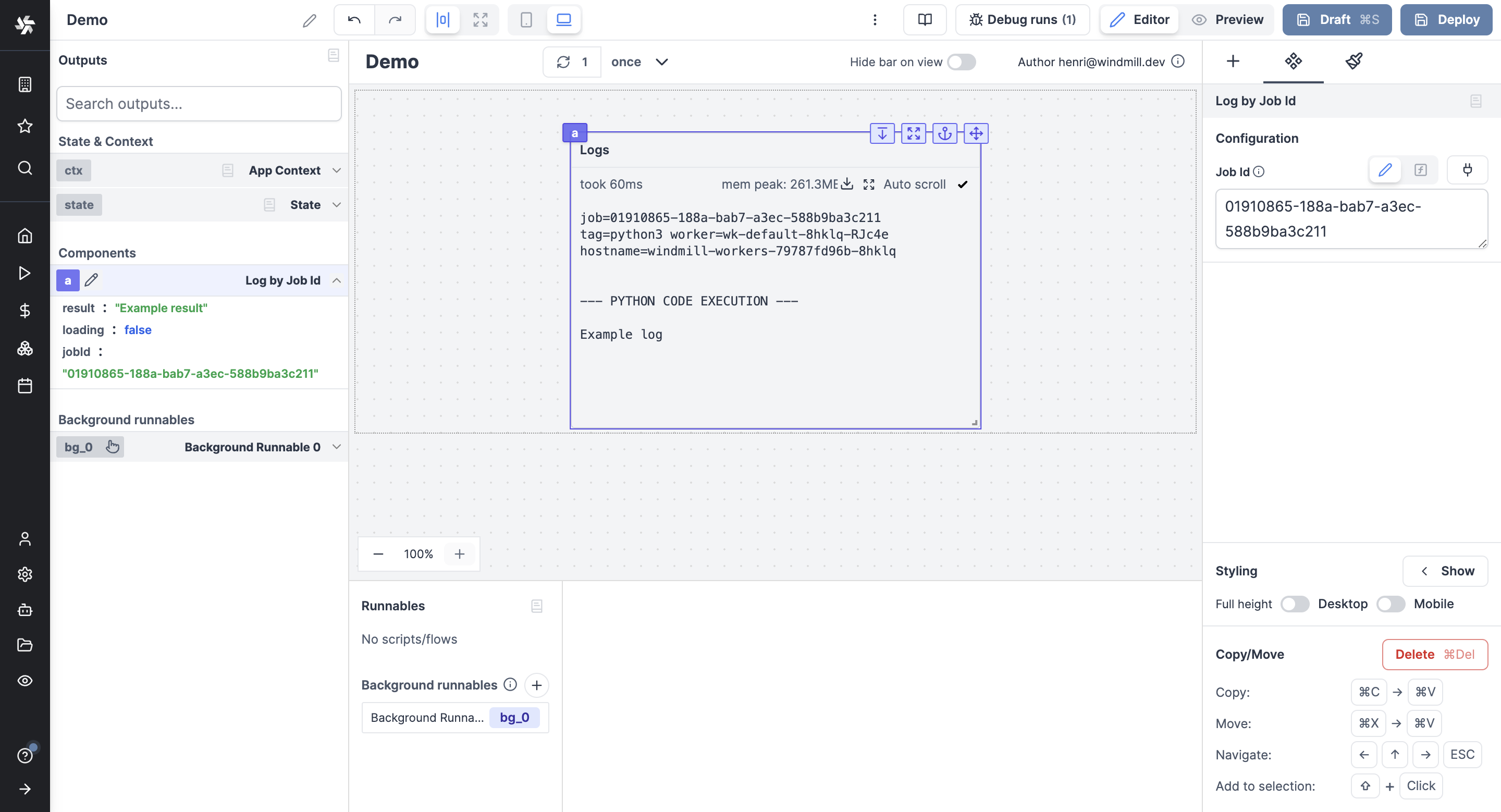This screenshot has height=812, width=1501.
Task: Click the undo arrow icon
Action: tap(354, 20)
